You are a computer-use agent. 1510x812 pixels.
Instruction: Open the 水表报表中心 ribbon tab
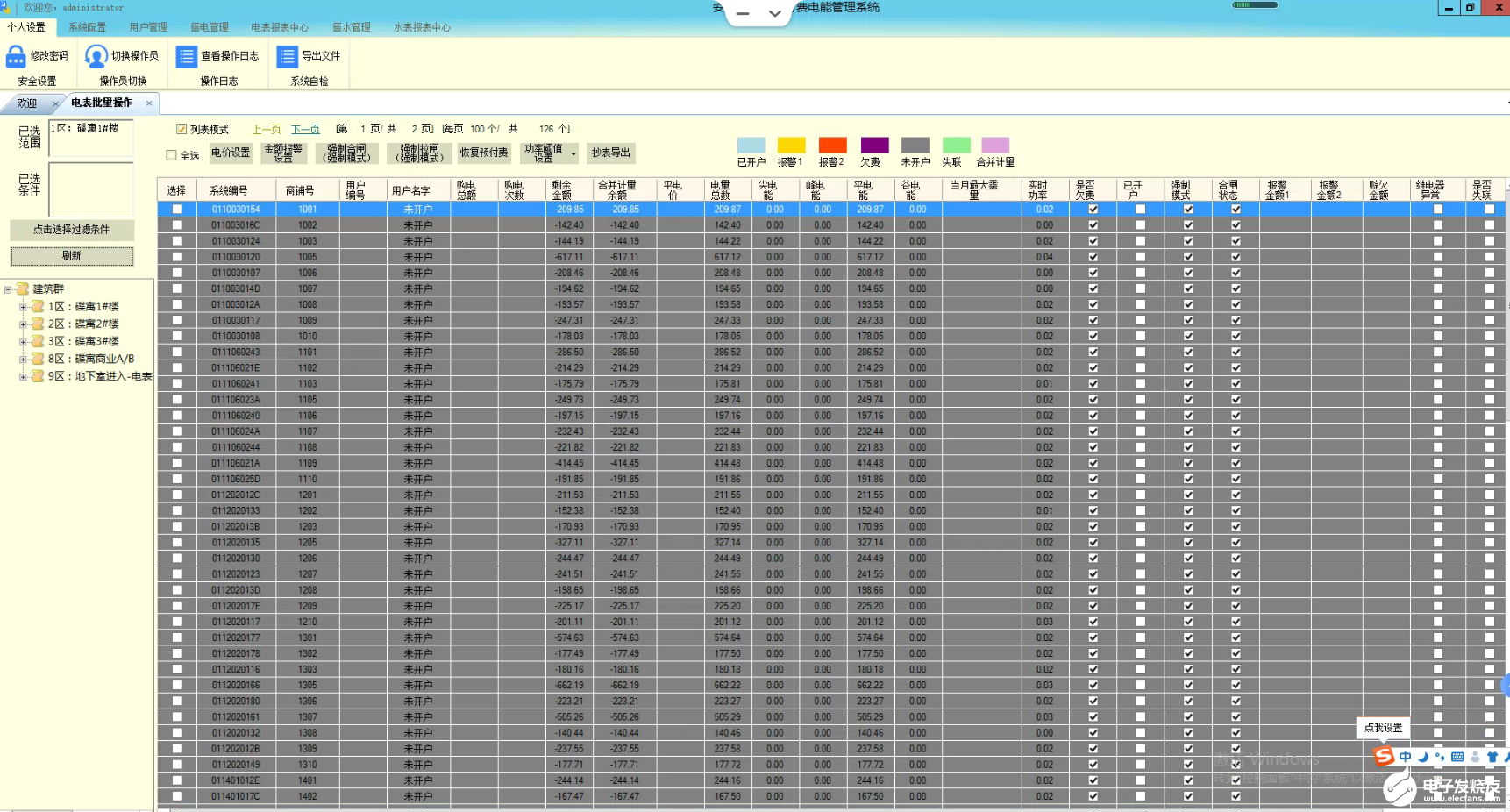pyautogui.click(x=422, y=27)
